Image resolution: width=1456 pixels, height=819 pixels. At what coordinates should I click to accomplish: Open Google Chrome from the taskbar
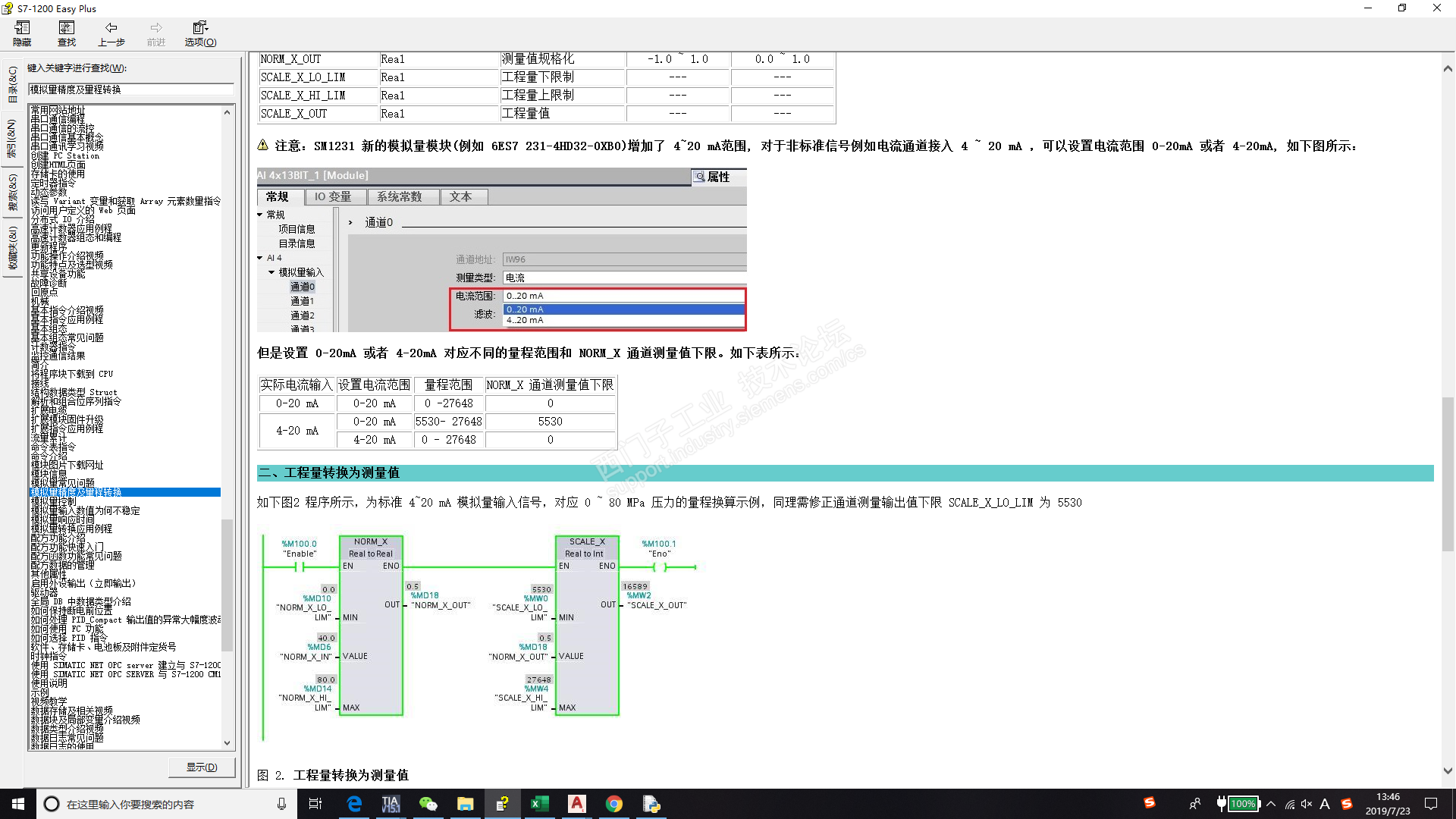[x=614, y=804]
